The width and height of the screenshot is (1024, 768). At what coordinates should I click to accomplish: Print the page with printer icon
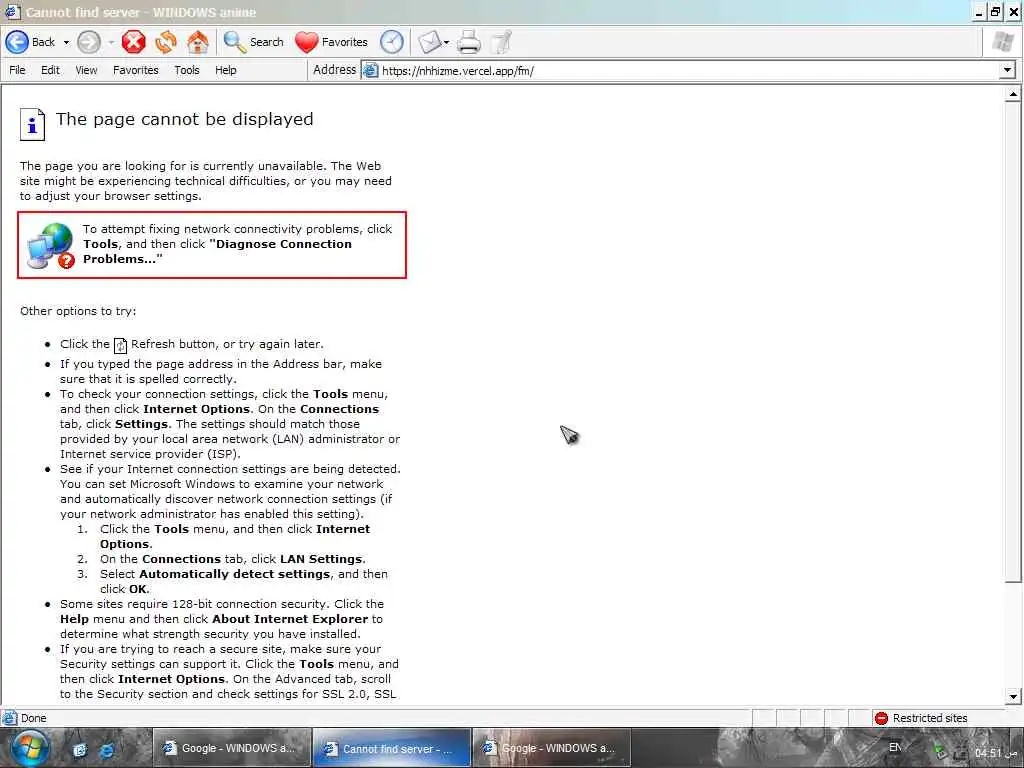(x=469, y=42)
